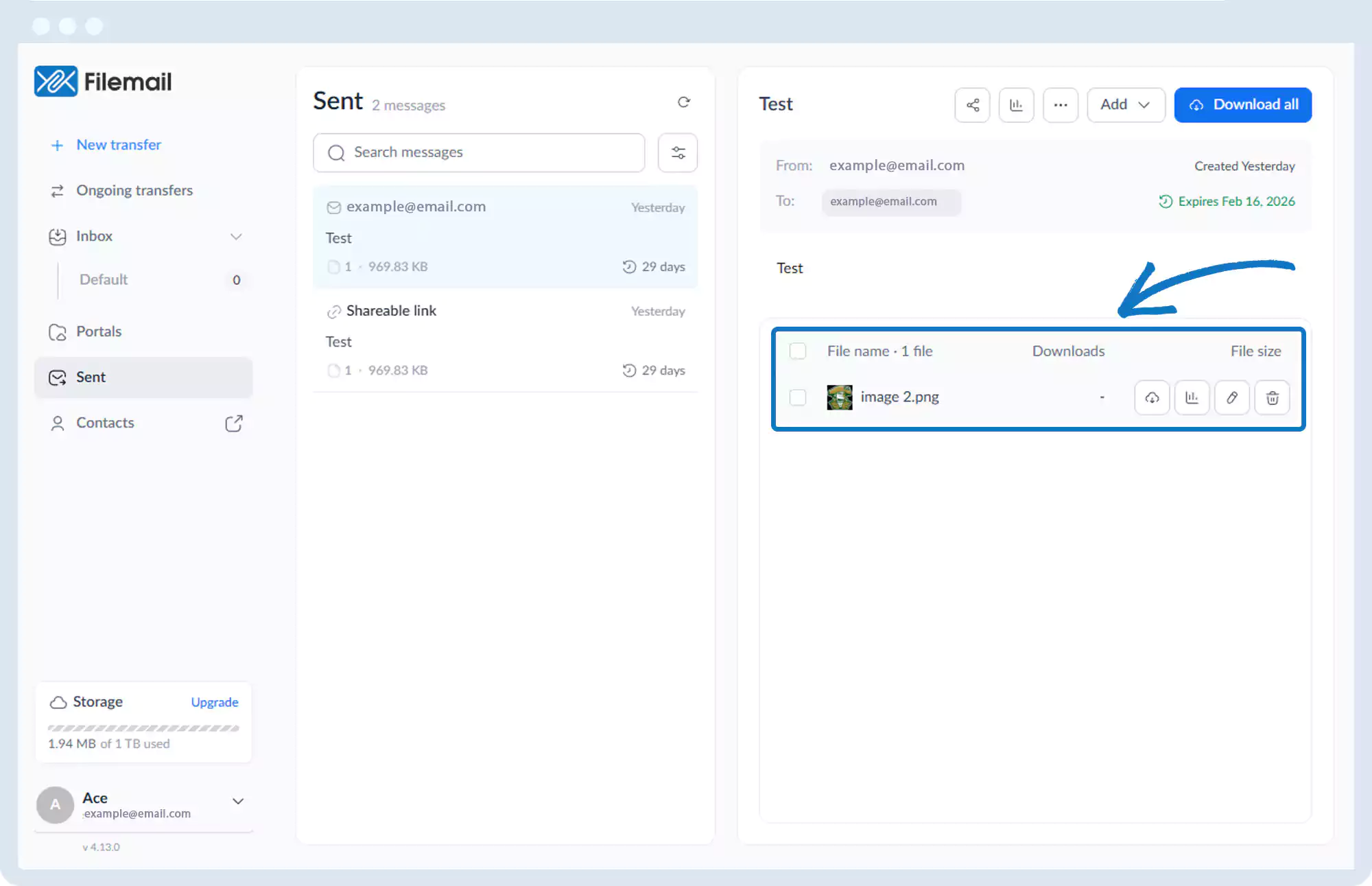Check the select-all files checkbox
The height and width of the screenshot is (886, 1372).
pyautogui.click(x=797, y=351)
